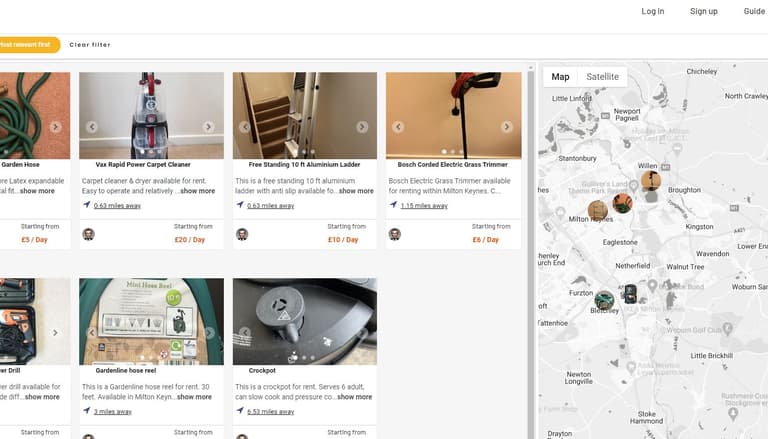Switch to the Satellite view tab

pos(602,77)
